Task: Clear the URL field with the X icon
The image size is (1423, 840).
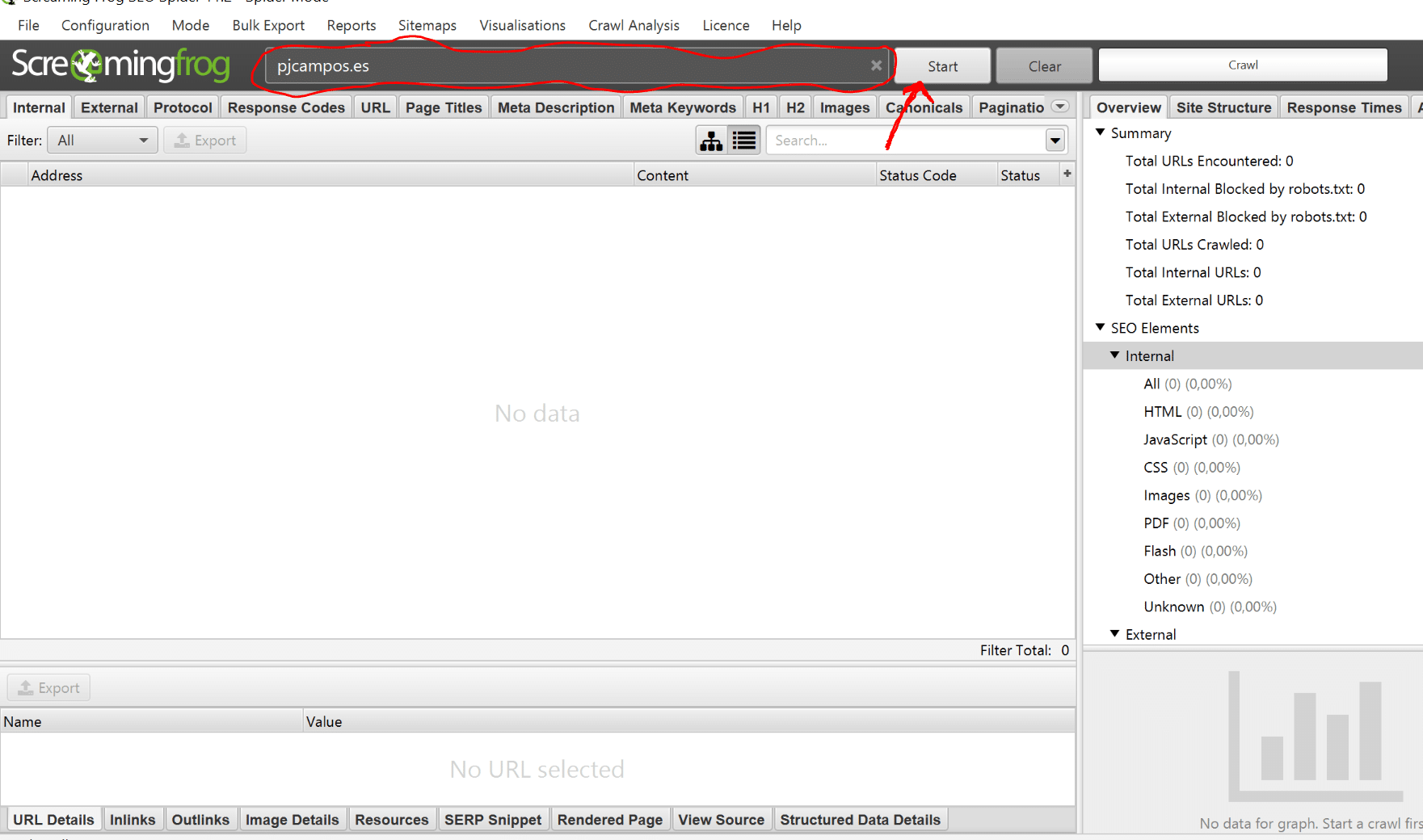Action: (x=876, y=65)
